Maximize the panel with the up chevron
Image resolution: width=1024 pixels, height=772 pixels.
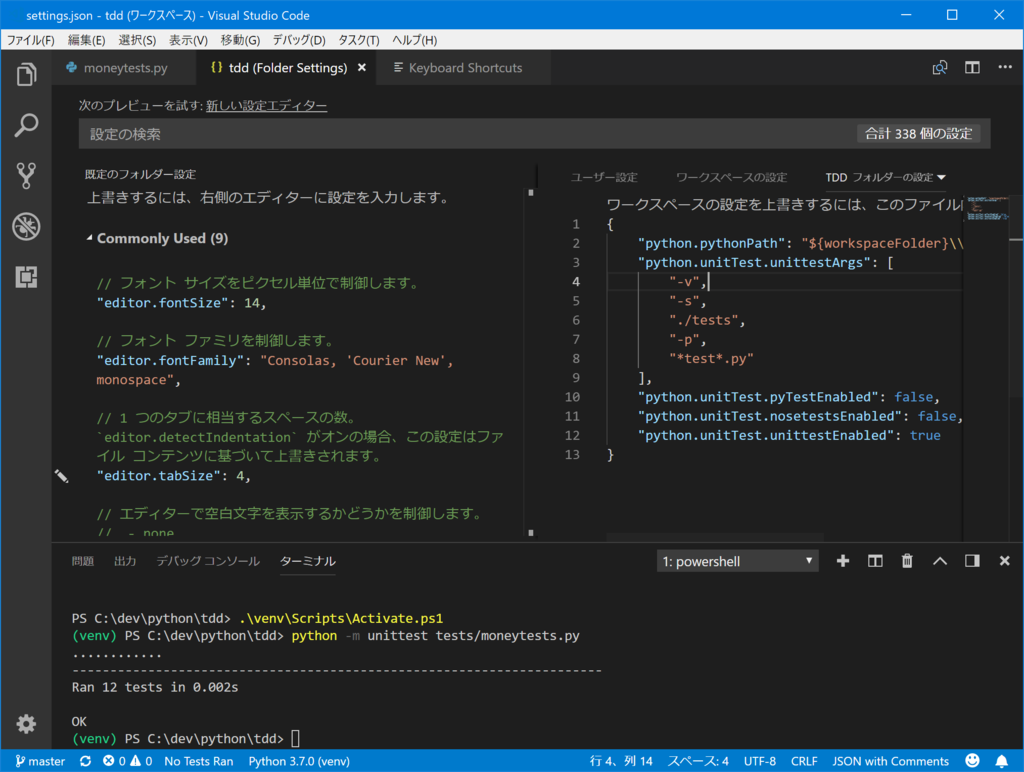(x=940, y=561)
